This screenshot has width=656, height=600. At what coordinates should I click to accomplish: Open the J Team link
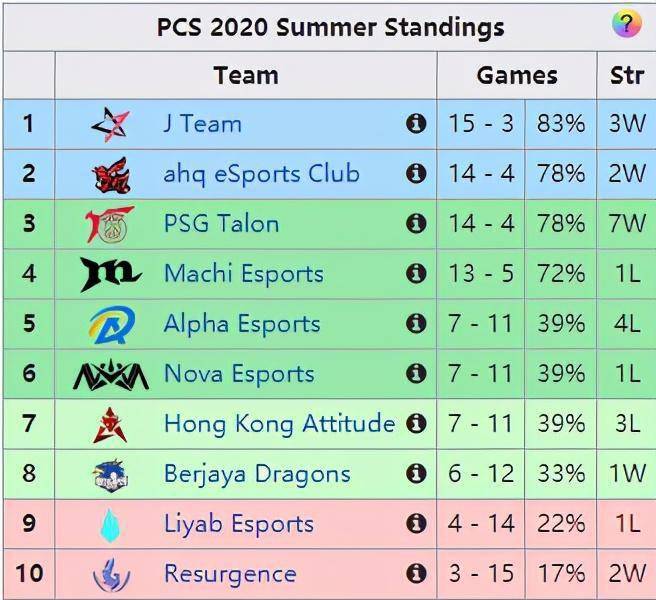point(202,124)
